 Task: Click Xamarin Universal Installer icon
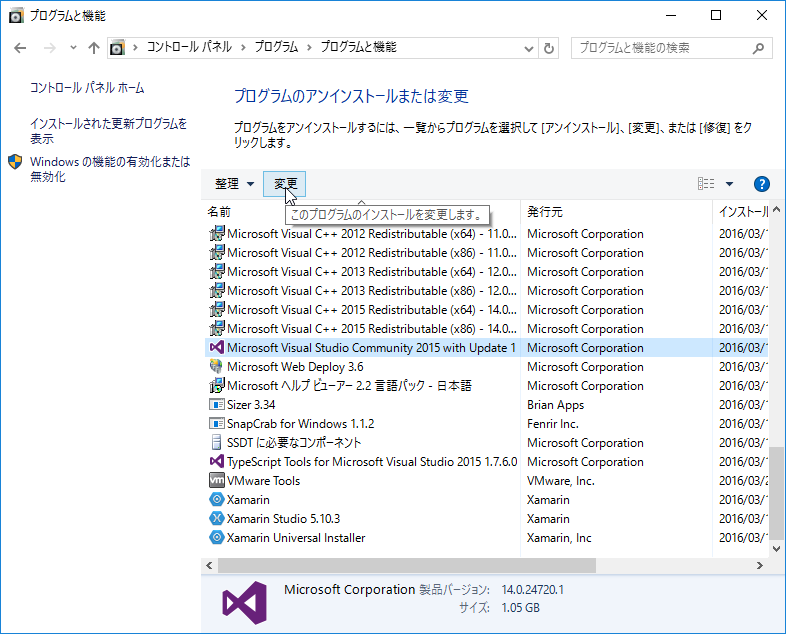pos(217,537)
